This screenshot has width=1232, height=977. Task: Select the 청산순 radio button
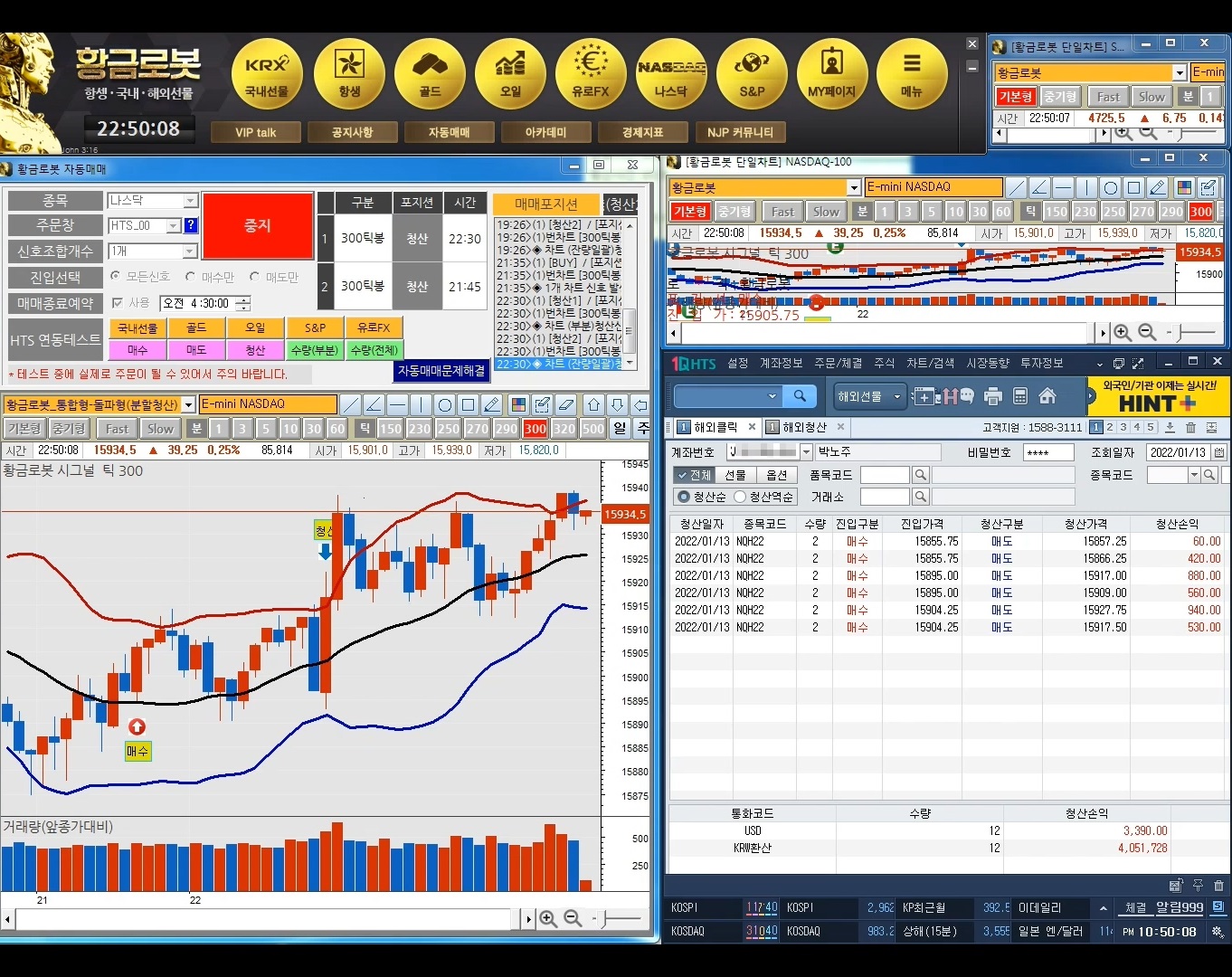coord(684,497)
